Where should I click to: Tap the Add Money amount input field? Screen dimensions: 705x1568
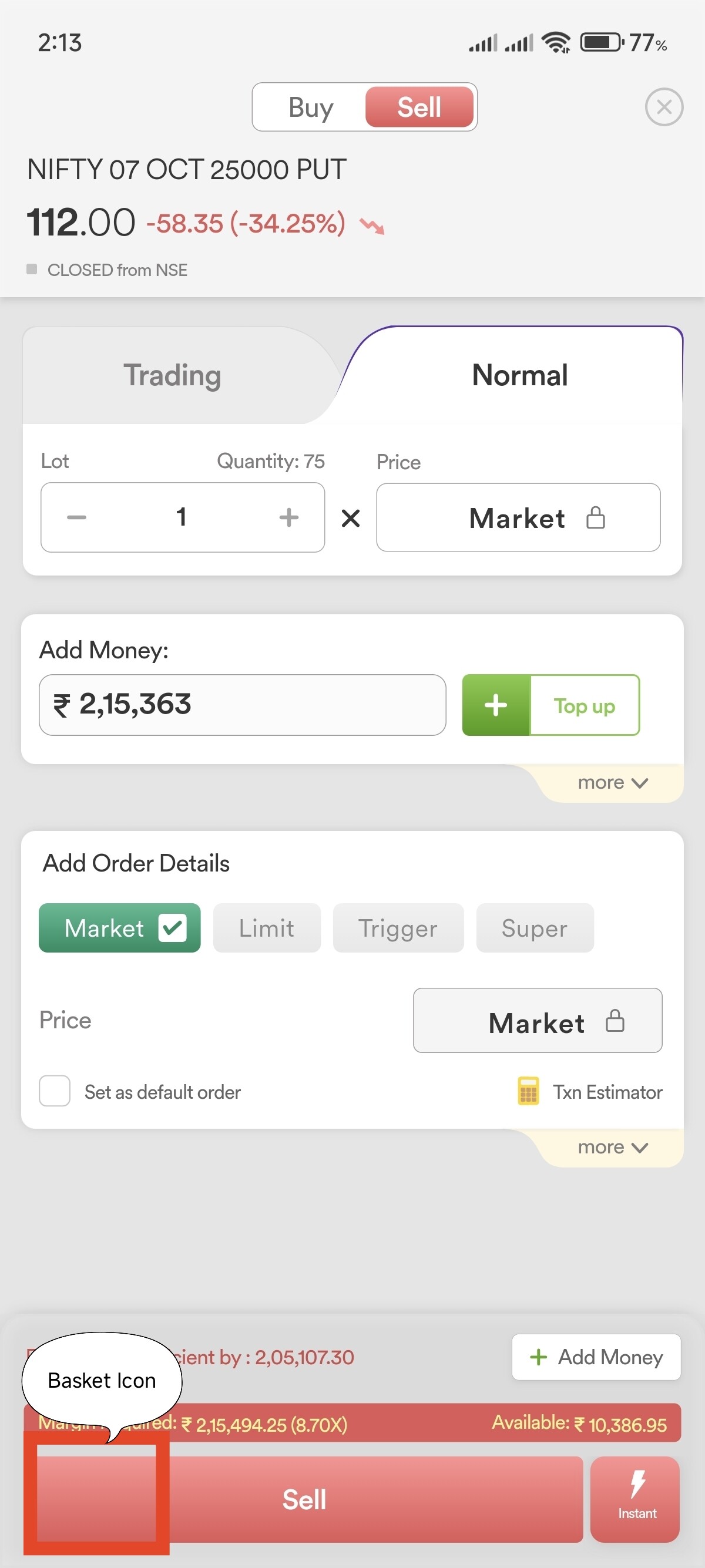(242, 705)
